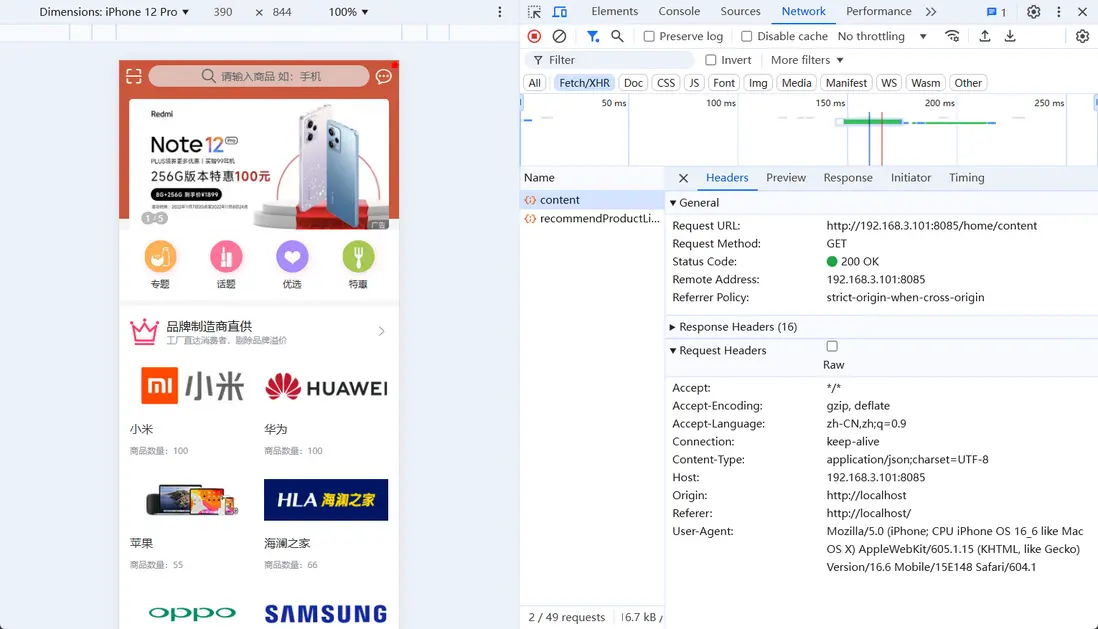1098x629 pixels.
Task: Toggle the JS filter chip
Action: point(694,83)
